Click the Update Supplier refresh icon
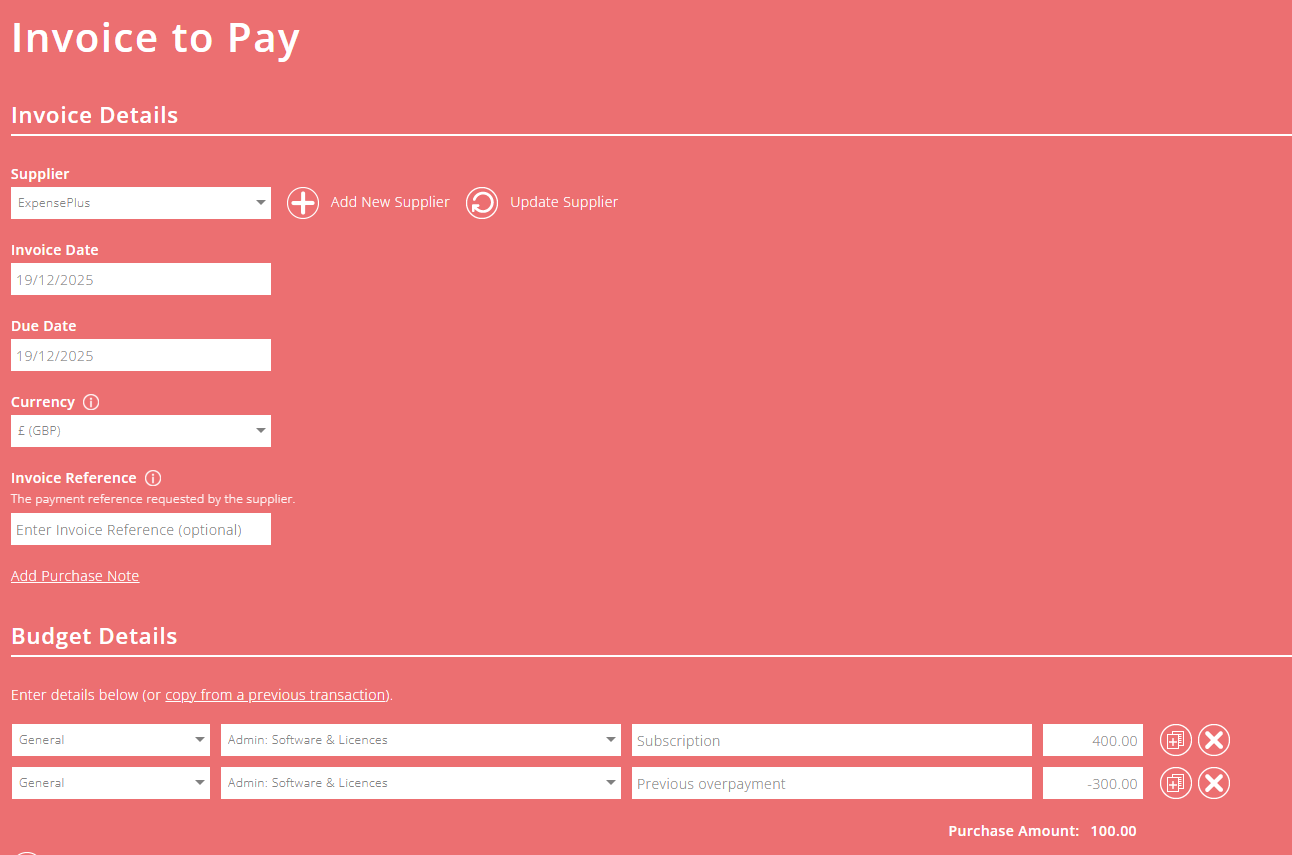This screenshot has width=1292, height=855. click(482, 202)
